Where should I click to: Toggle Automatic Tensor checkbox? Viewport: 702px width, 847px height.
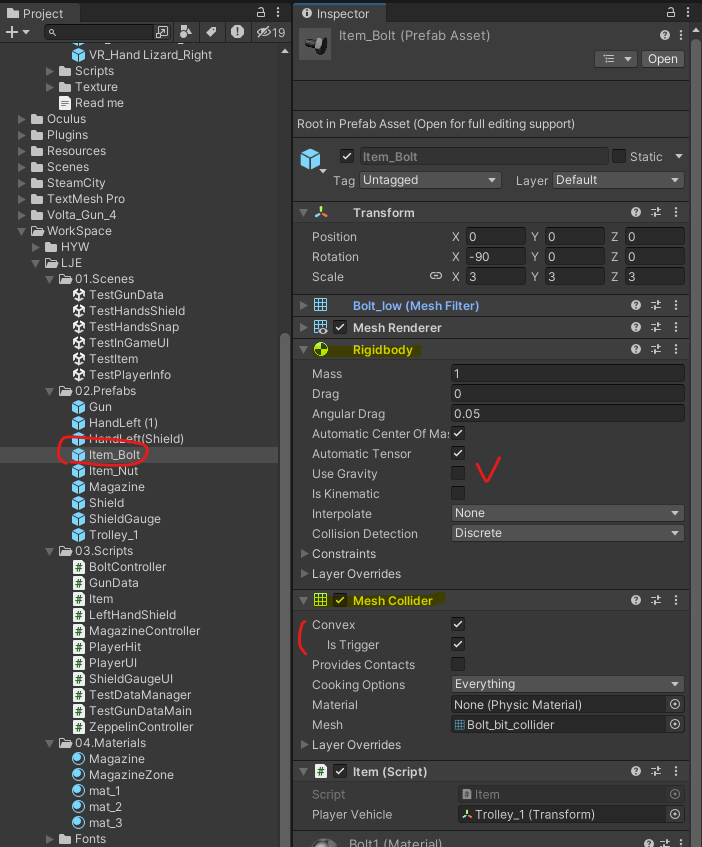pos(458,453)
